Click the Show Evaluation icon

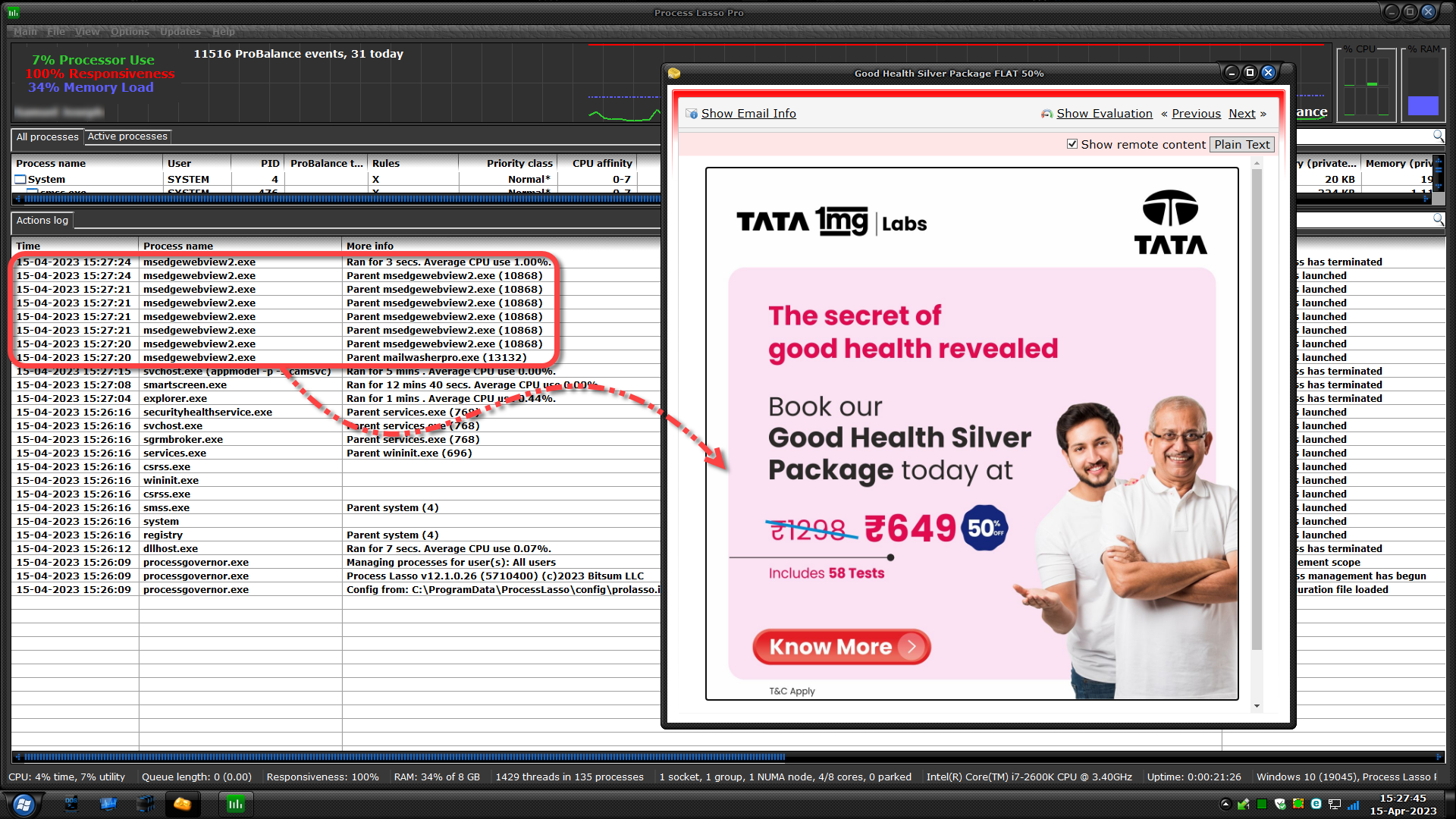click(1047, 114)
